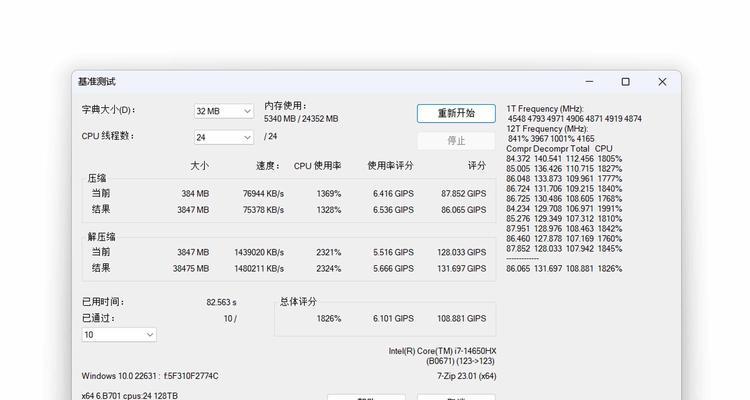
Task: Click the x64 6.B701 cpus:24 128TB line
Action: coord(130,396)
